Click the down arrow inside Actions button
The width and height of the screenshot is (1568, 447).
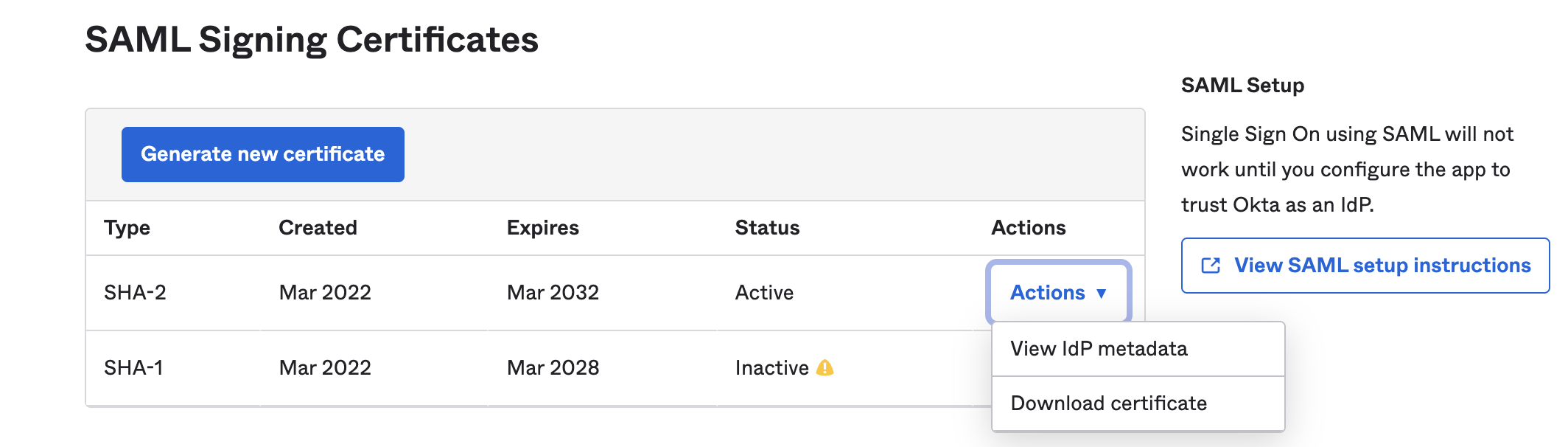coord(1102,294)
